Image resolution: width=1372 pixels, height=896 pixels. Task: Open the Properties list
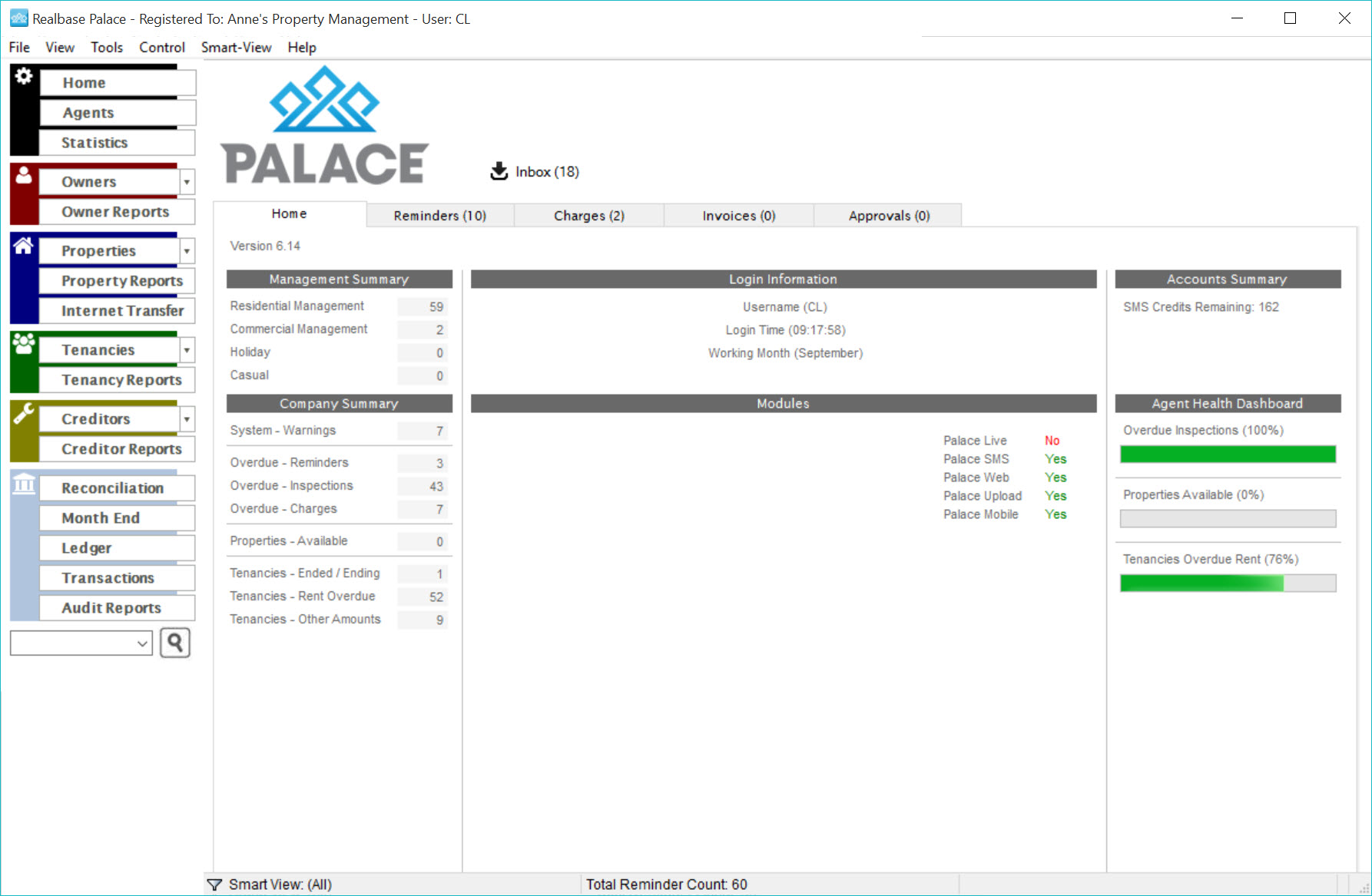click(x=109, y=251)
